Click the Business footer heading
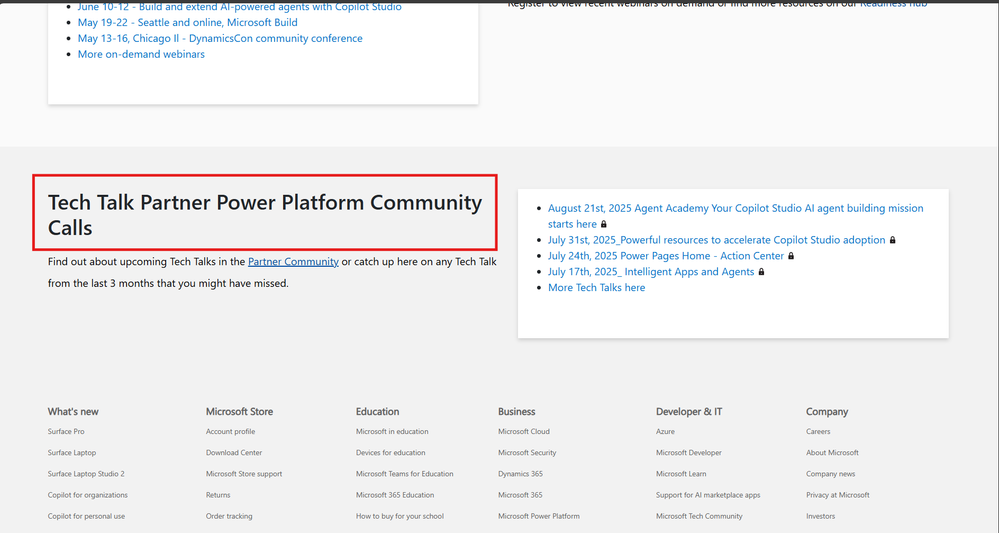The image size is (999, 533). click(x=516, y=412)
